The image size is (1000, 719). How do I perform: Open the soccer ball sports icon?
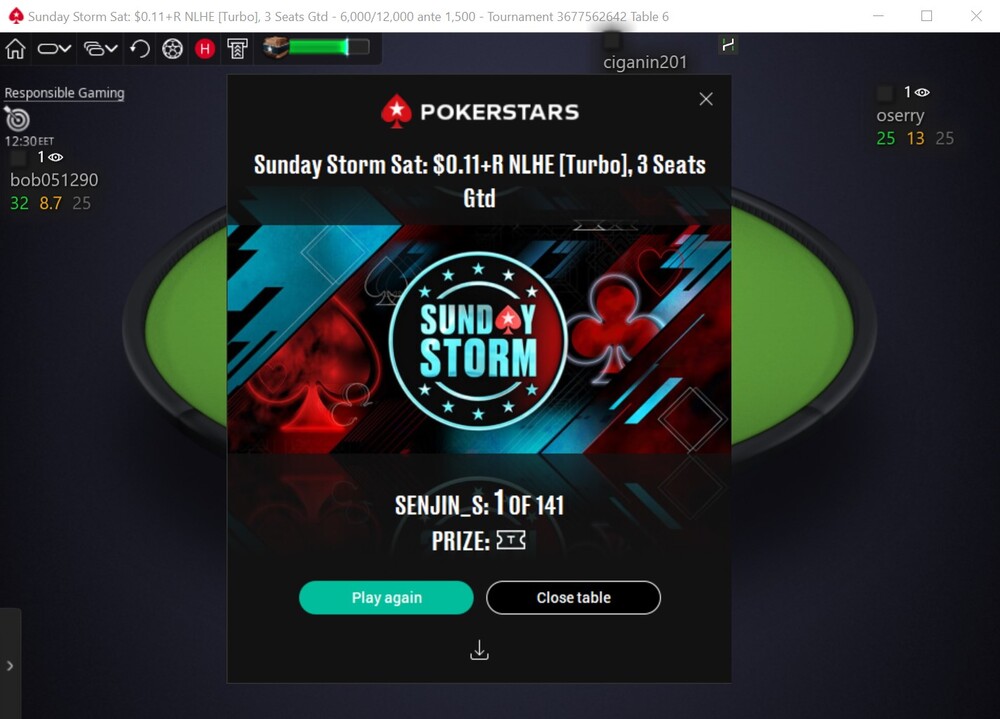tap(172, 48)
